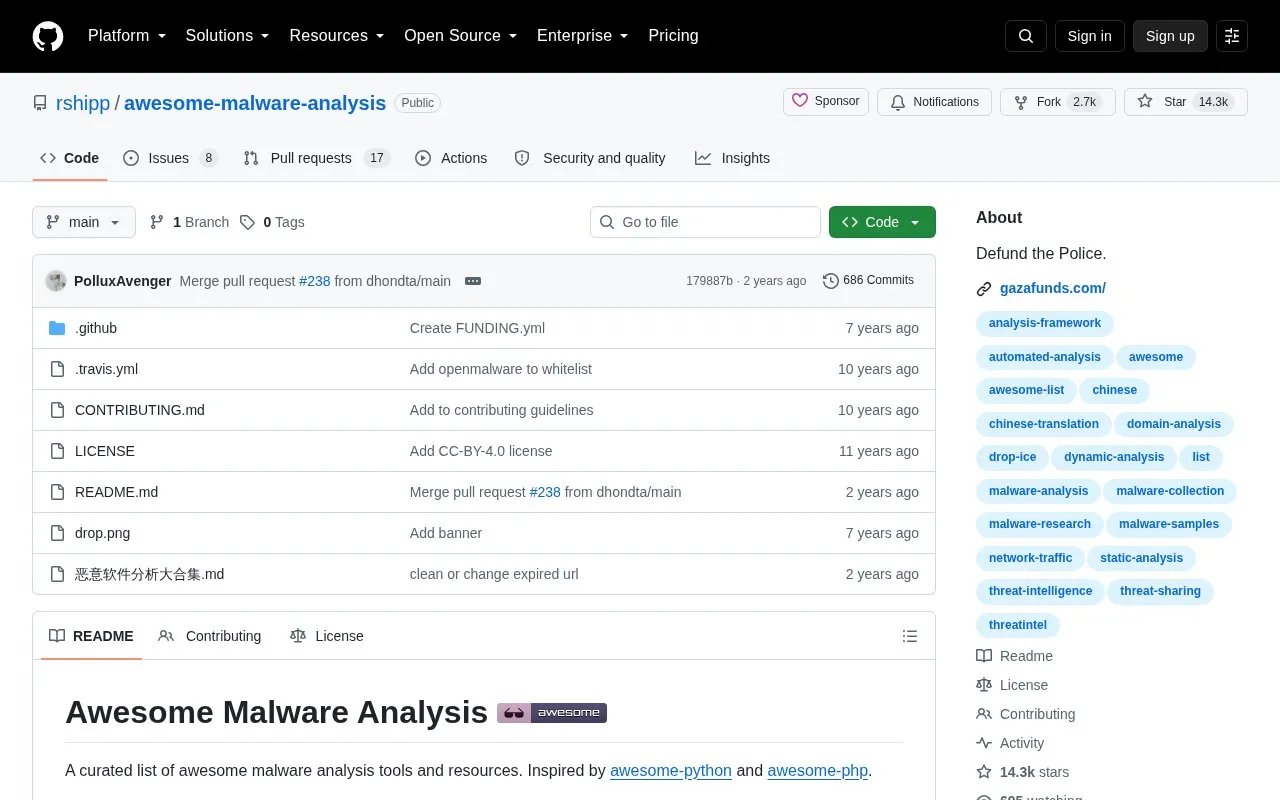Star the repository
The image size is (1280, 800).
coord(1186,102)
